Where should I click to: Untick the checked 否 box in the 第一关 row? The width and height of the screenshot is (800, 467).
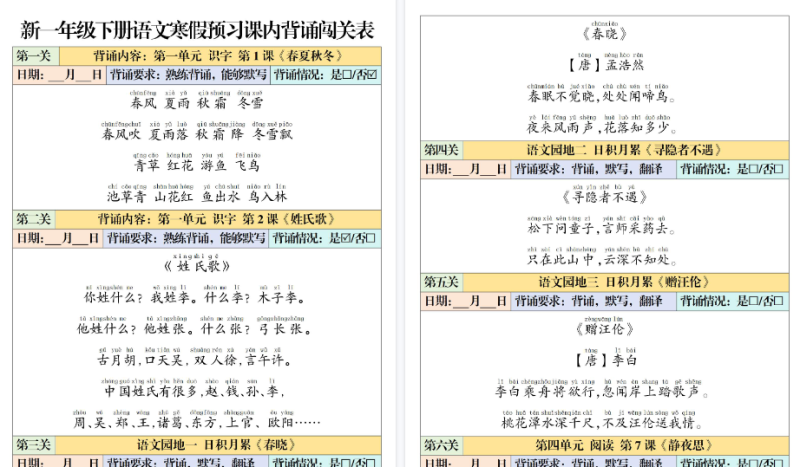point(372,75)
